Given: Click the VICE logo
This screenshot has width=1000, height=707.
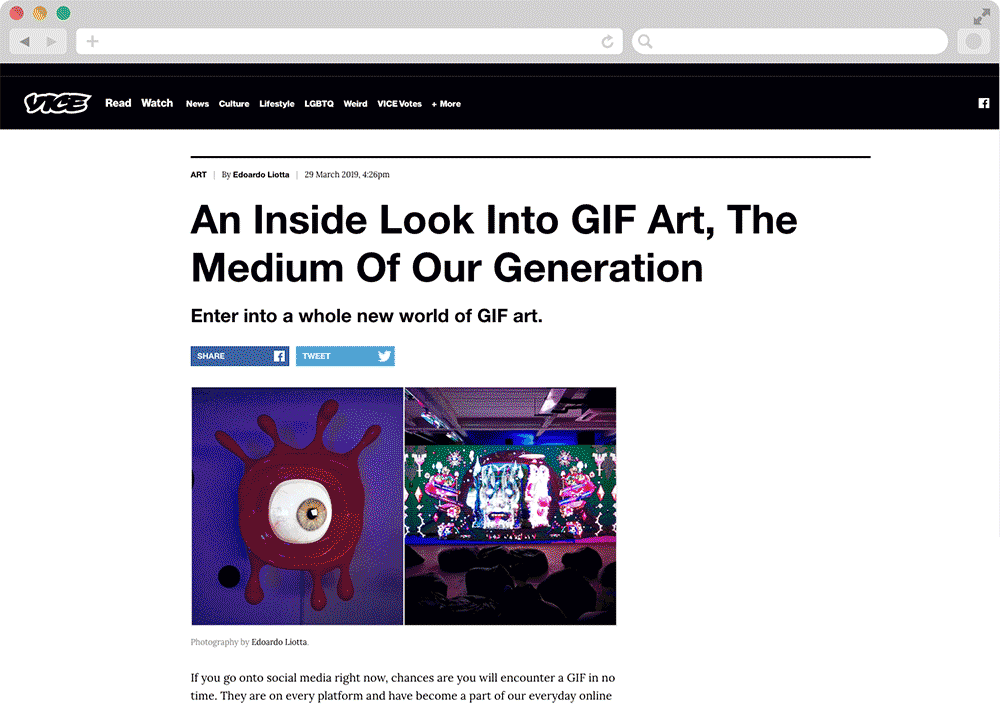Looking at the screenshot, I should pos(57,103).
